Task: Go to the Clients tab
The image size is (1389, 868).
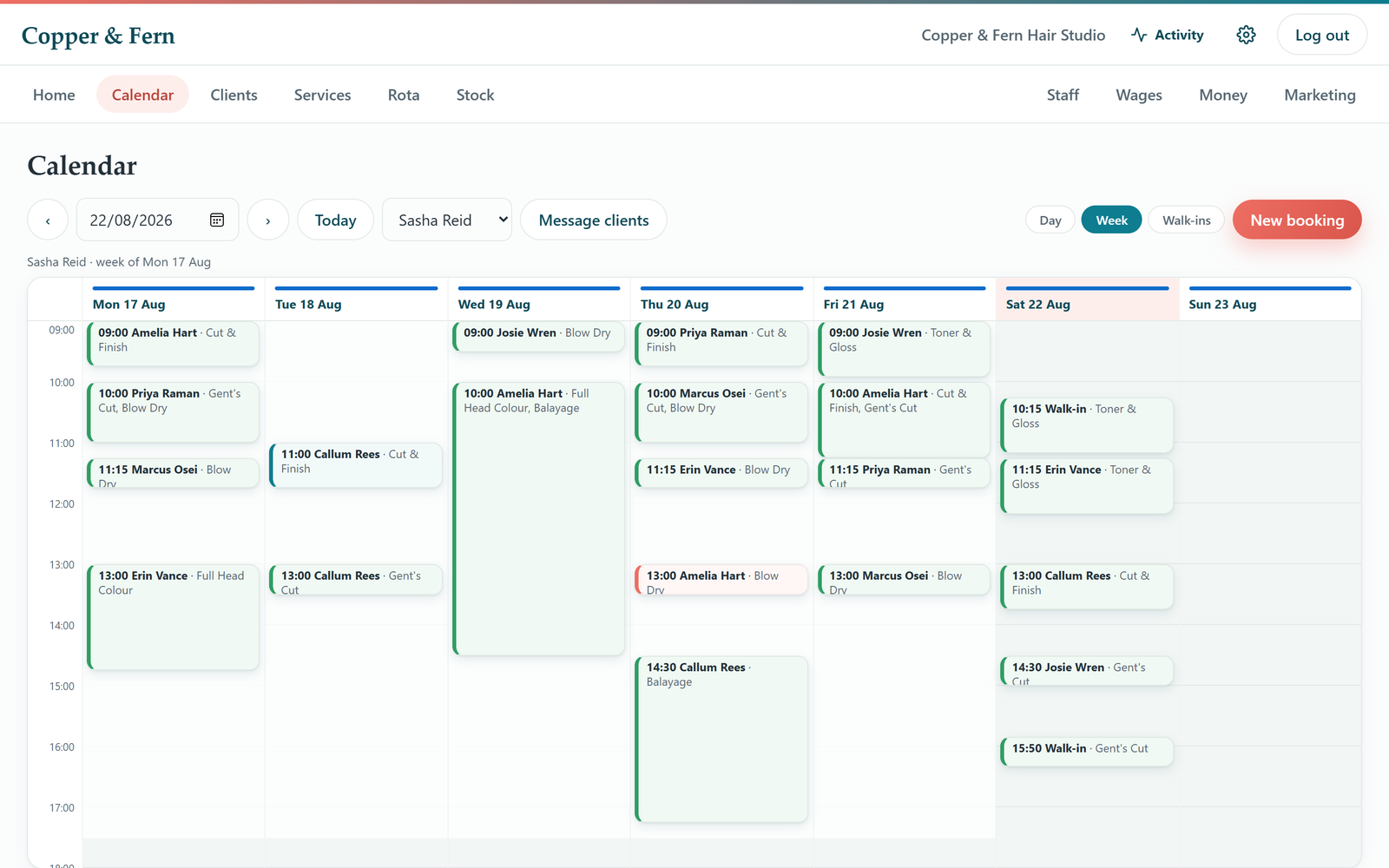Action: (x=234, y=95)
